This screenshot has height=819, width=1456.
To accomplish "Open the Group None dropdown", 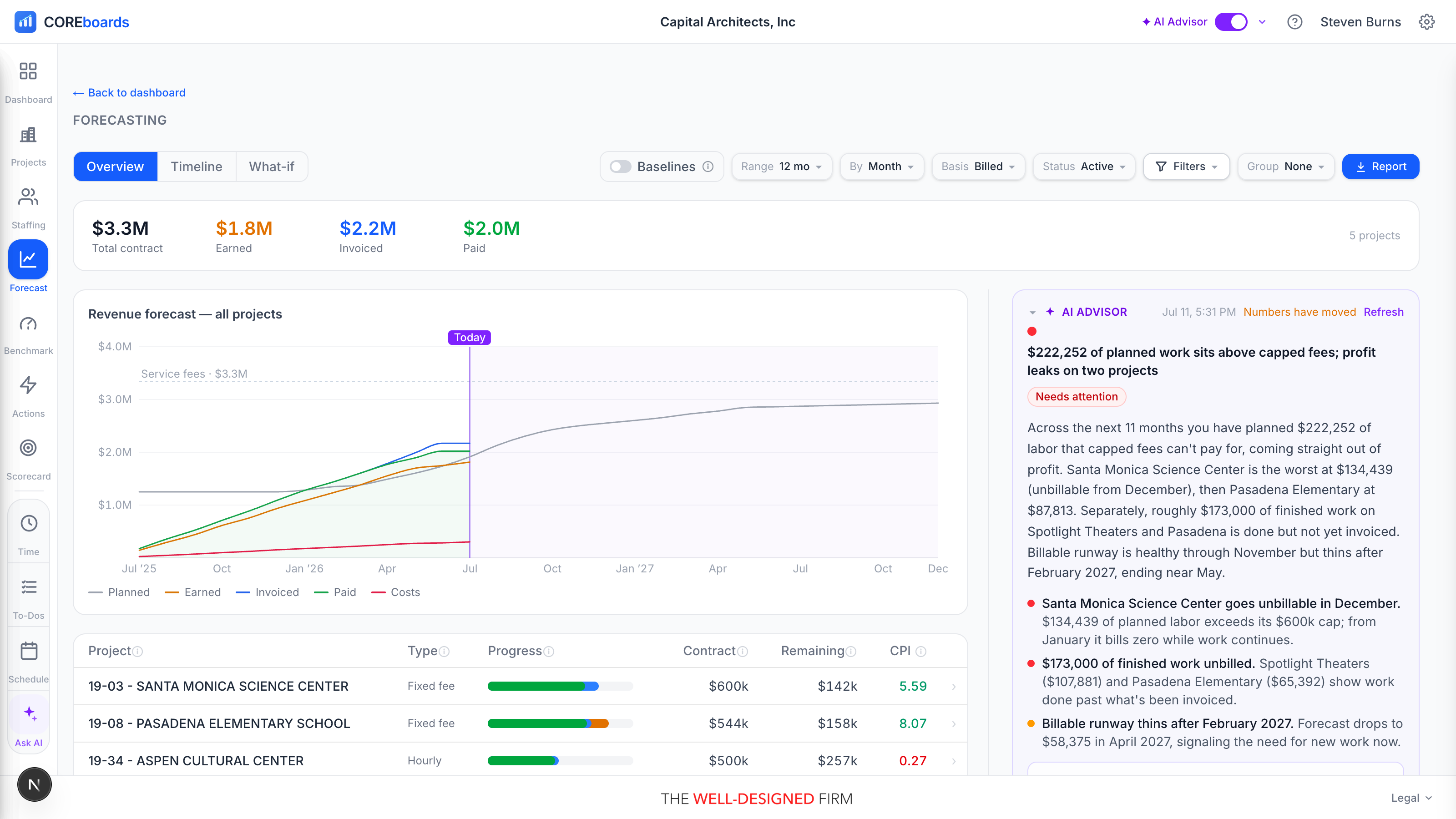I will coord(1286,167).
